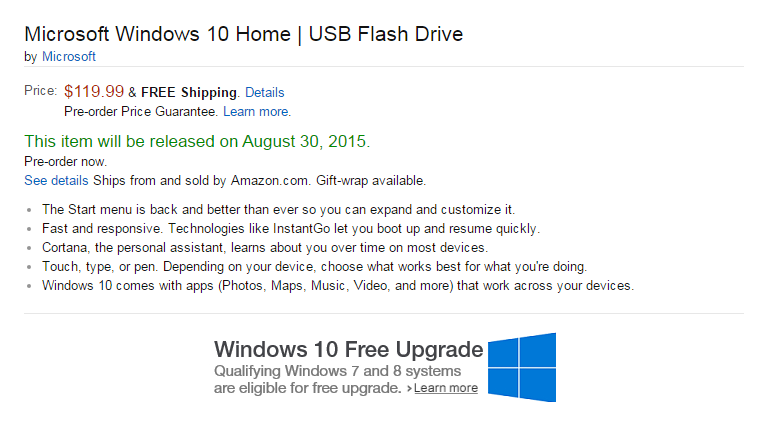Image resolution: width=765 pixels, height=429 pixels.
Task: Click the Microsoft Windows 10 Home product title
Action: pos(243,33)
